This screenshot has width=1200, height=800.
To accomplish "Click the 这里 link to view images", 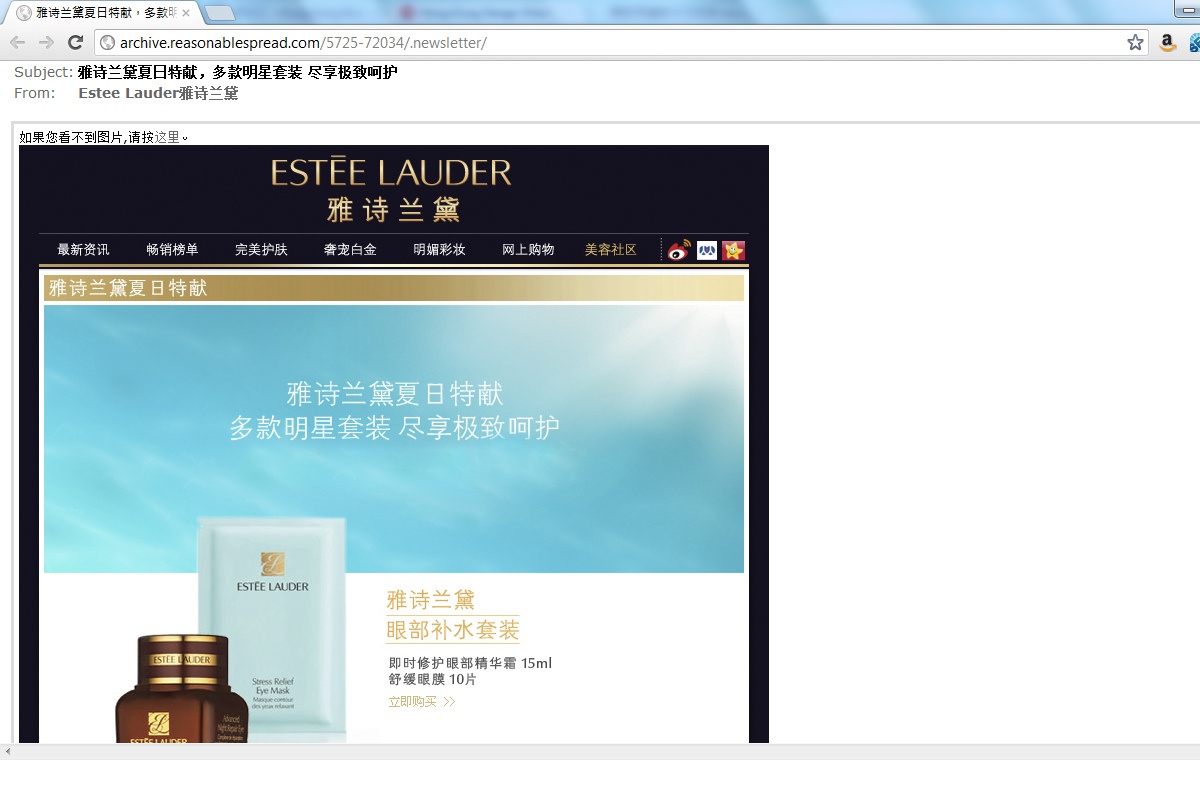I will click(x=167, y=137).
